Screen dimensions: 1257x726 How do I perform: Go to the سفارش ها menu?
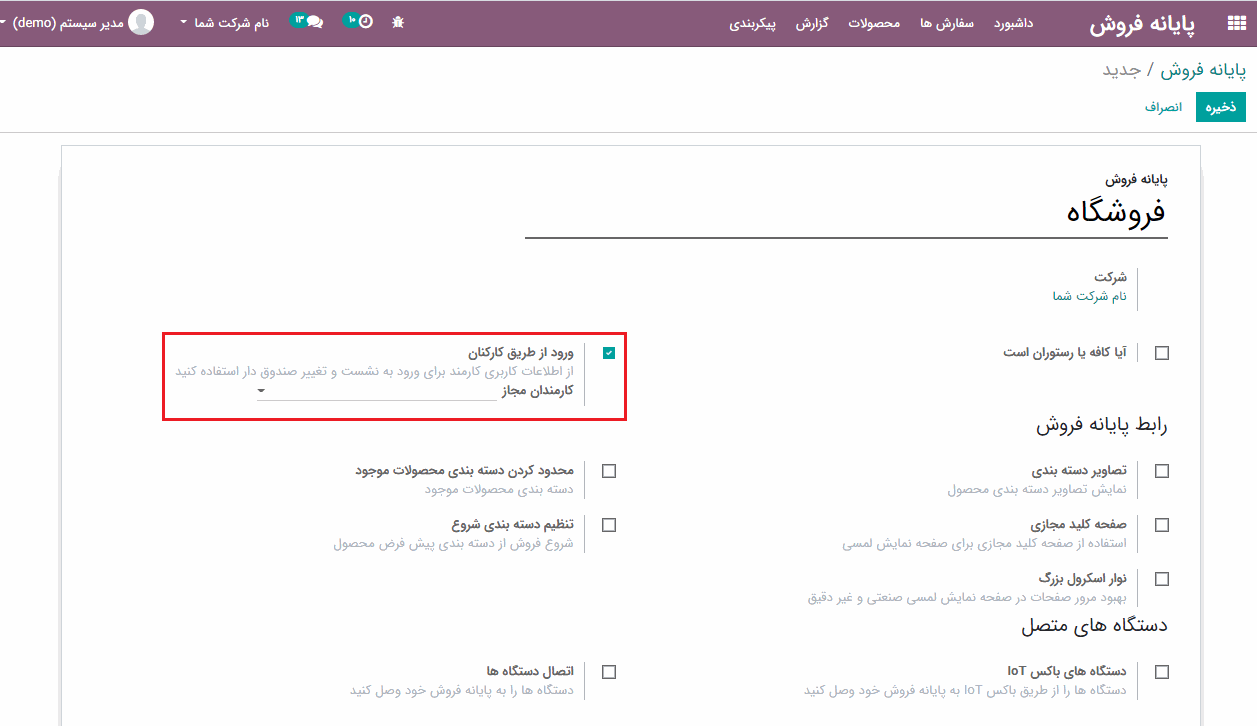coord(947,23)
